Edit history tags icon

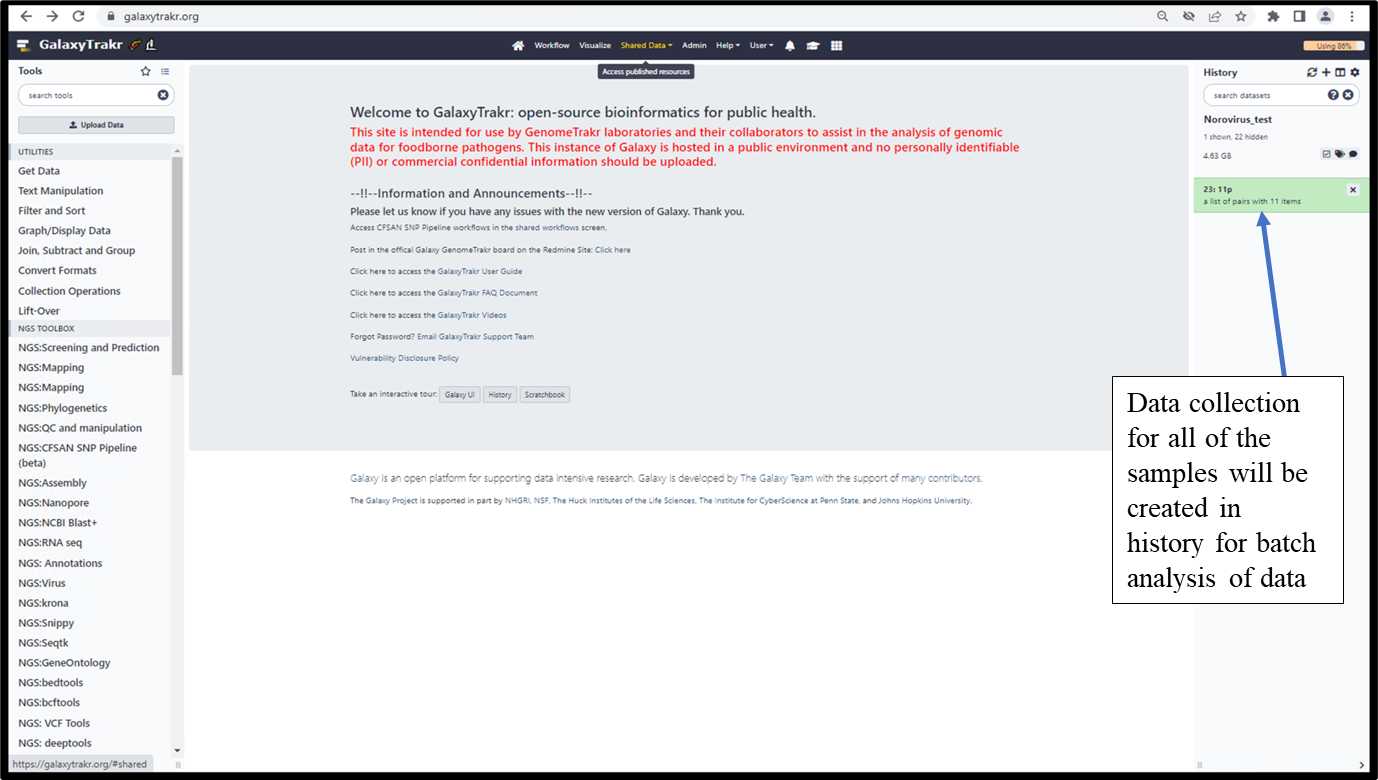[x=1340, y=154]
